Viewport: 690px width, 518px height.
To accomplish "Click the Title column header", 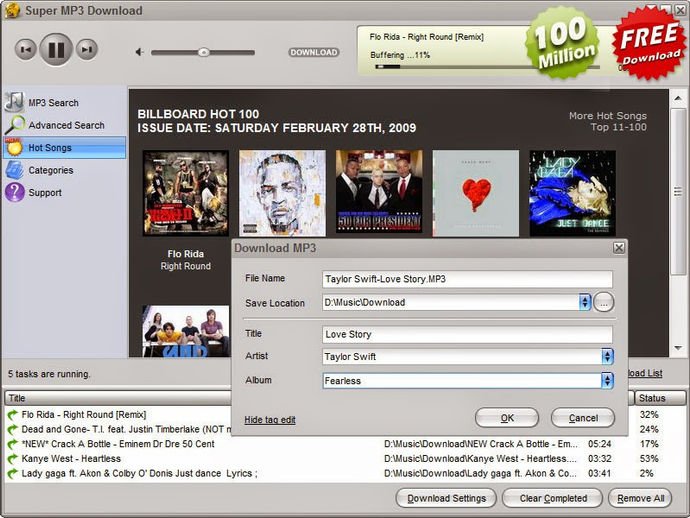I will 118,398.
